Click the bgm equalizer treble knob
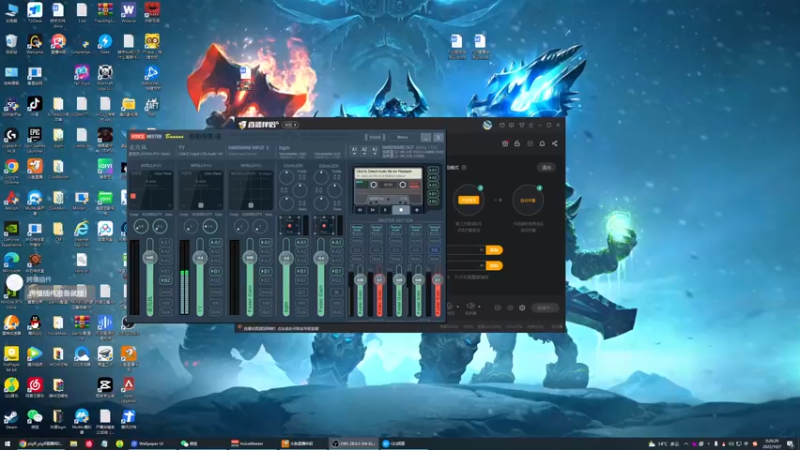 pos(287,178)
